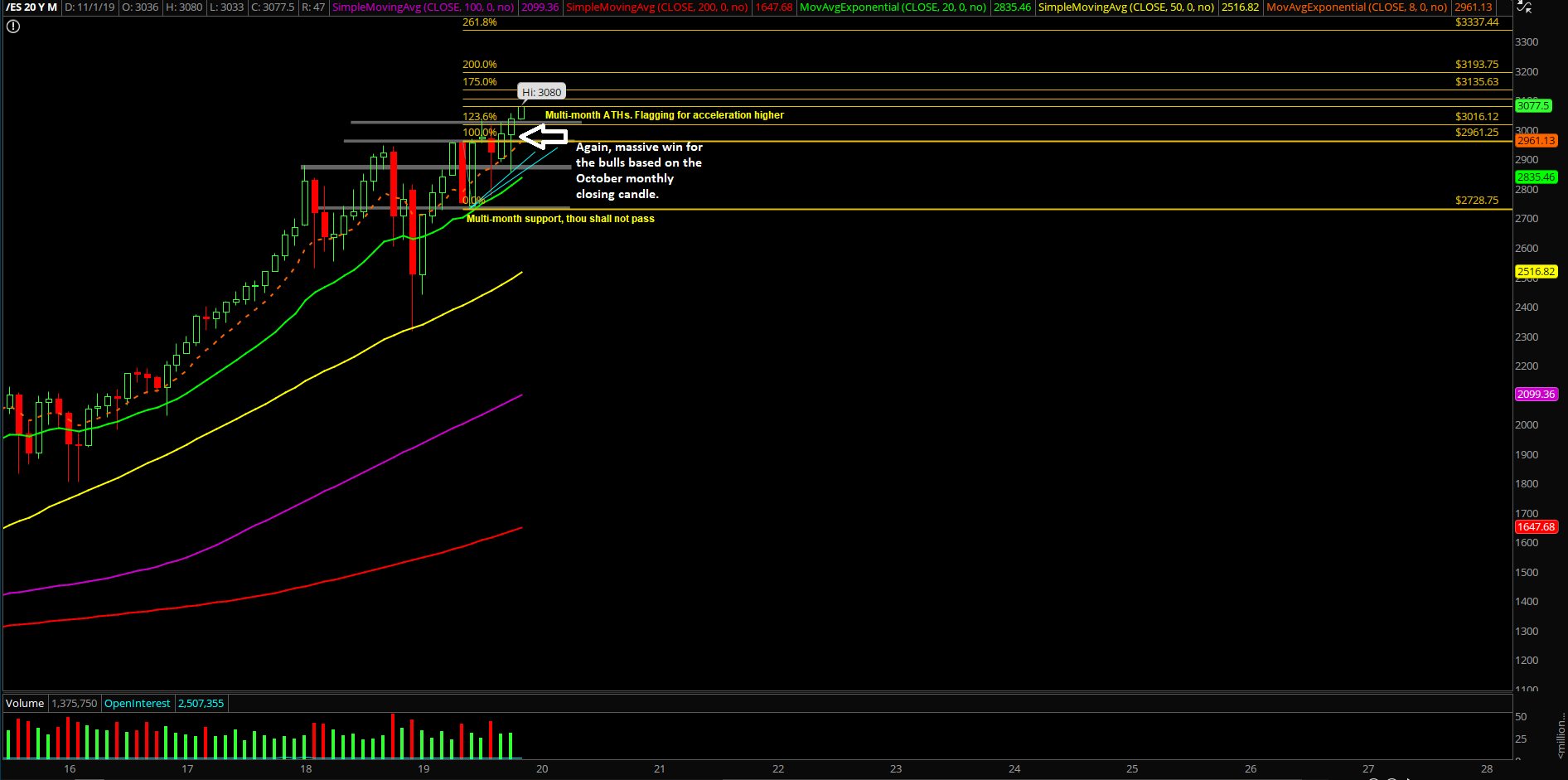
Task: Click year 16 on the time axis
Action: pyautogui.click(x=70, y=769)
